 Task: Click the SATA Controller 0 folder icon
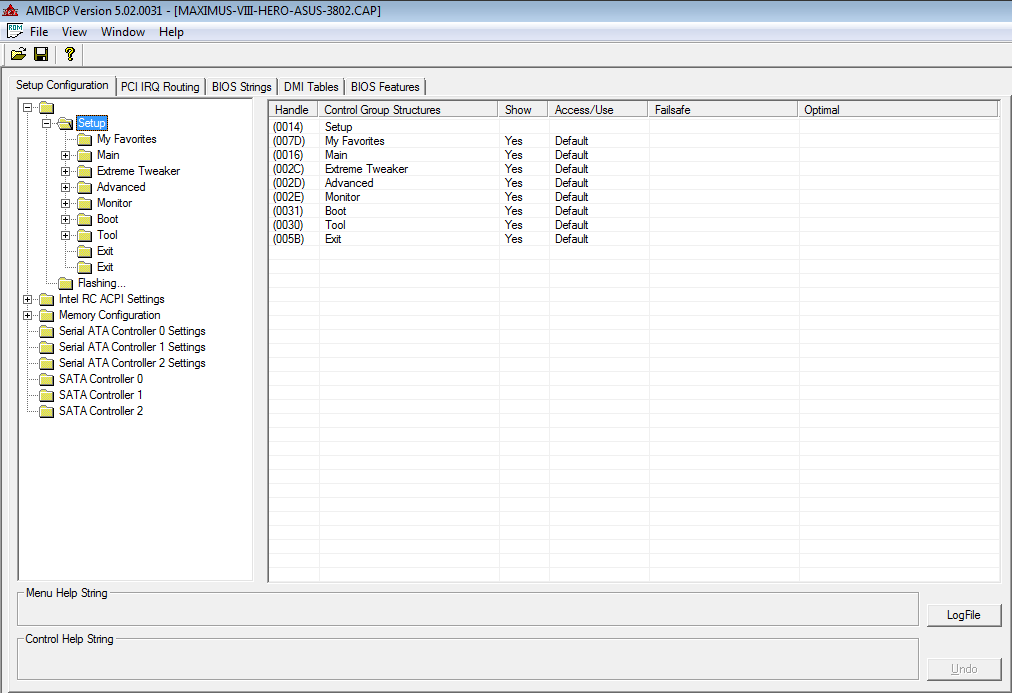[x=46, y=379]
